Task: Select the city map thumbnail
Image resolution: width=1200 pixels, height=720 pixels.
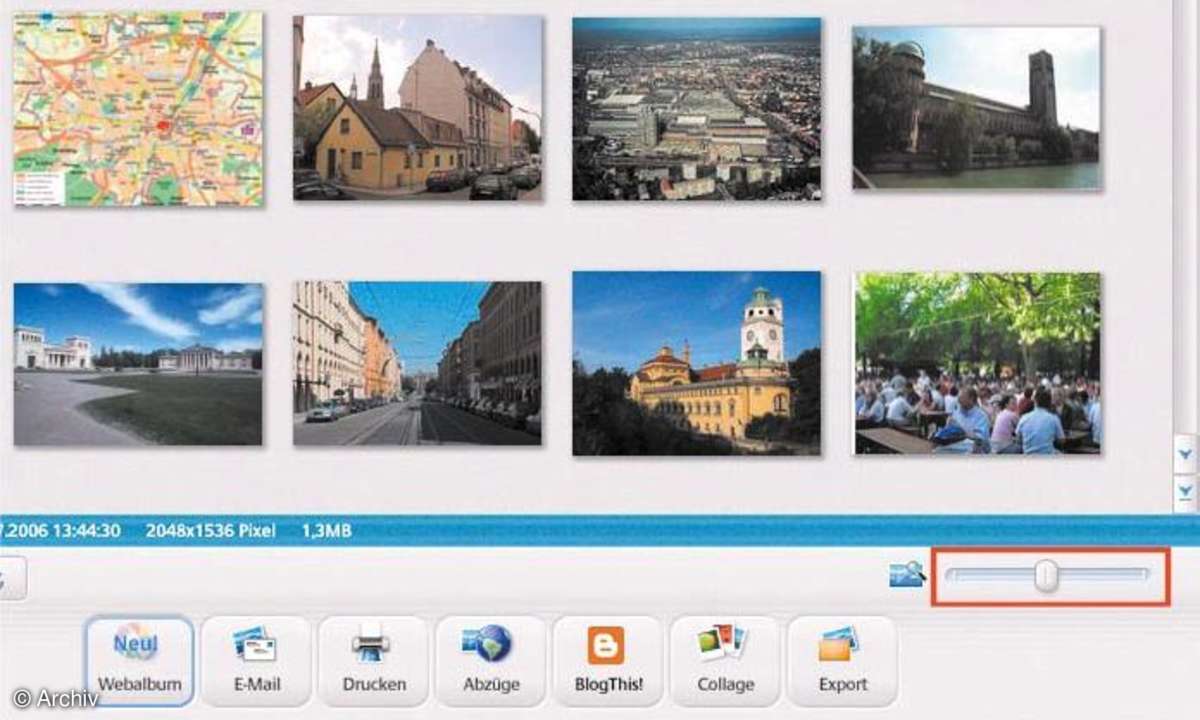Action: tap(138, 109)
